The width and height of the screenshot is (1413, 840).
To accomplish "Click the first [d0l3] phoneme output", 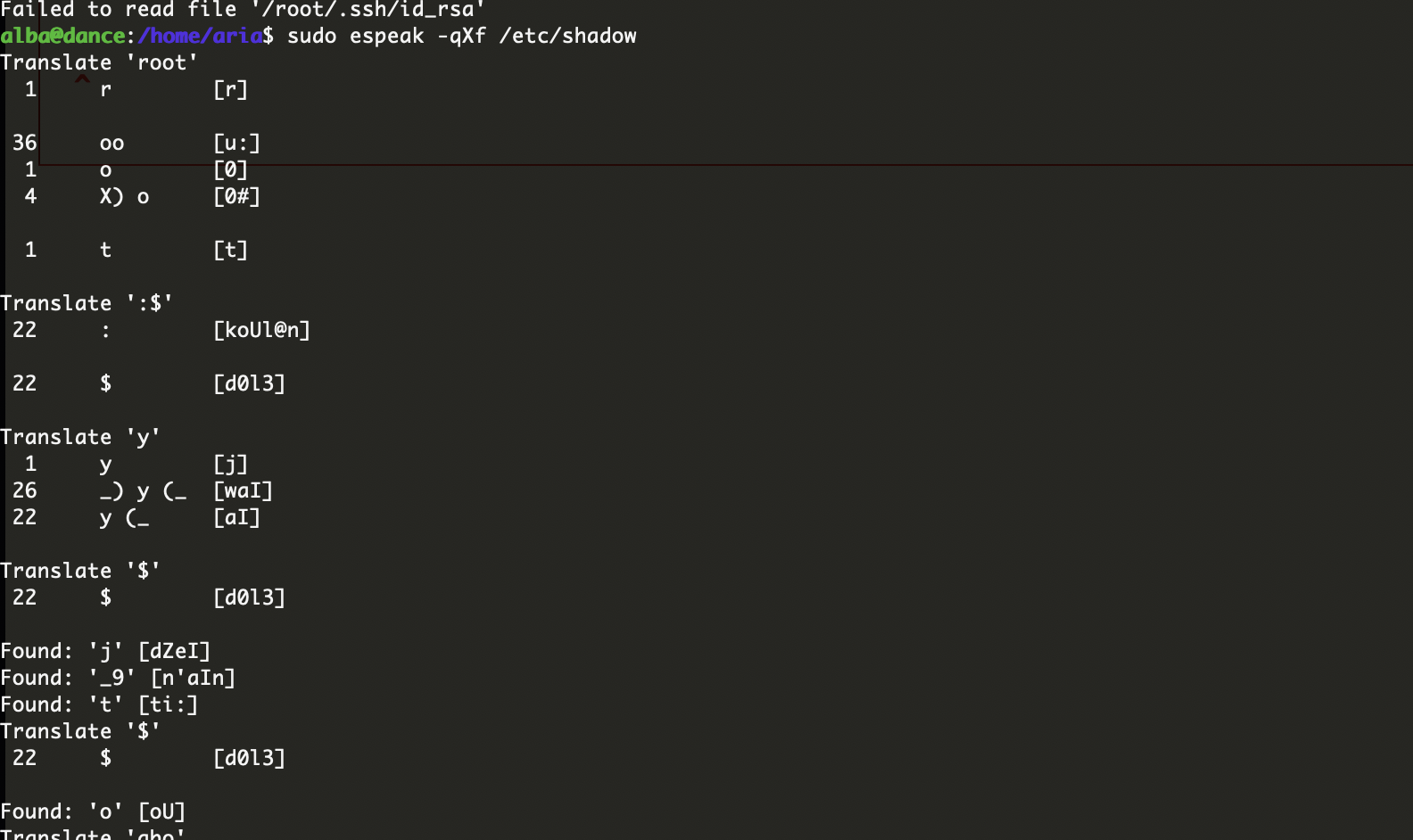I will pos(249,383).
